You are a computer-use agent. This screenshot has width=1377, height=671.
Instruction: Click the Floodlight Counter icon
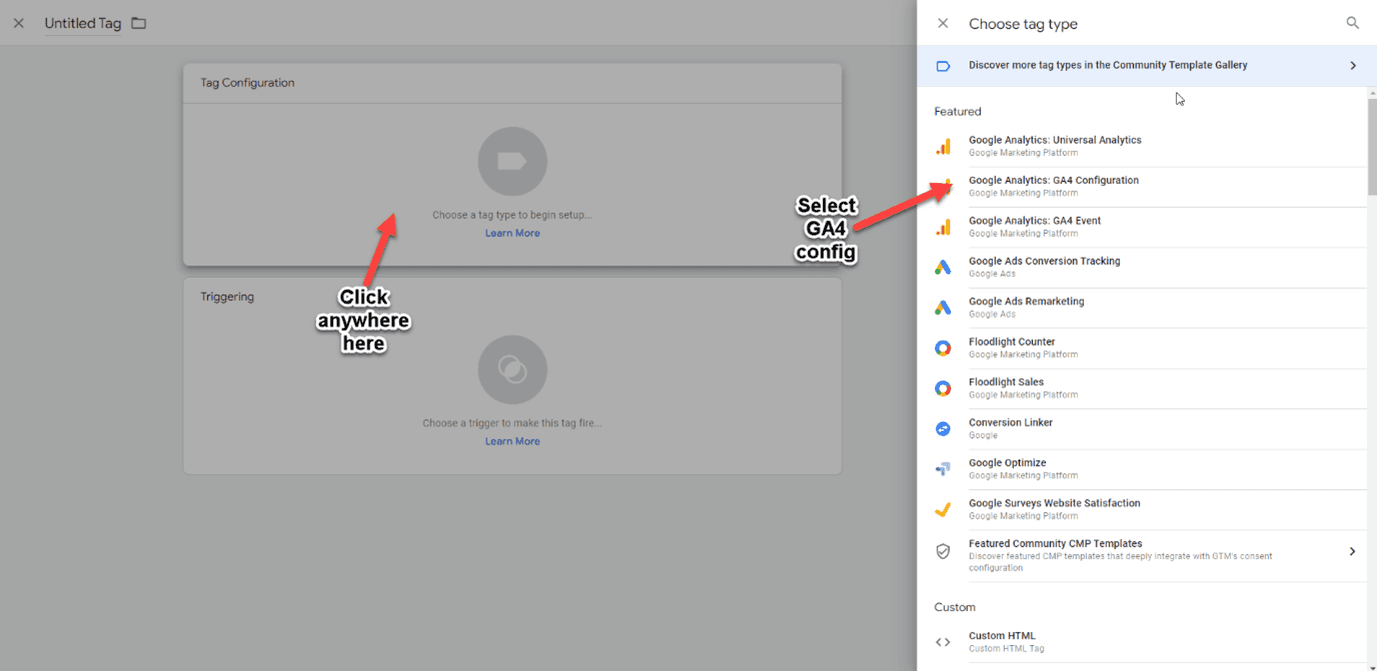tap(943, 348)
